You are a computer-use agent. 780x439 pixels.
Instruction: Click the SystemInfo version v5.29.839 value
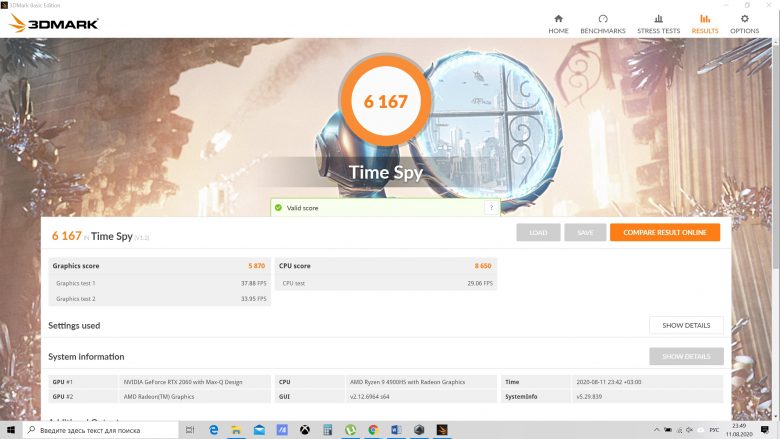pyautogui.click(x=589, y=396)
